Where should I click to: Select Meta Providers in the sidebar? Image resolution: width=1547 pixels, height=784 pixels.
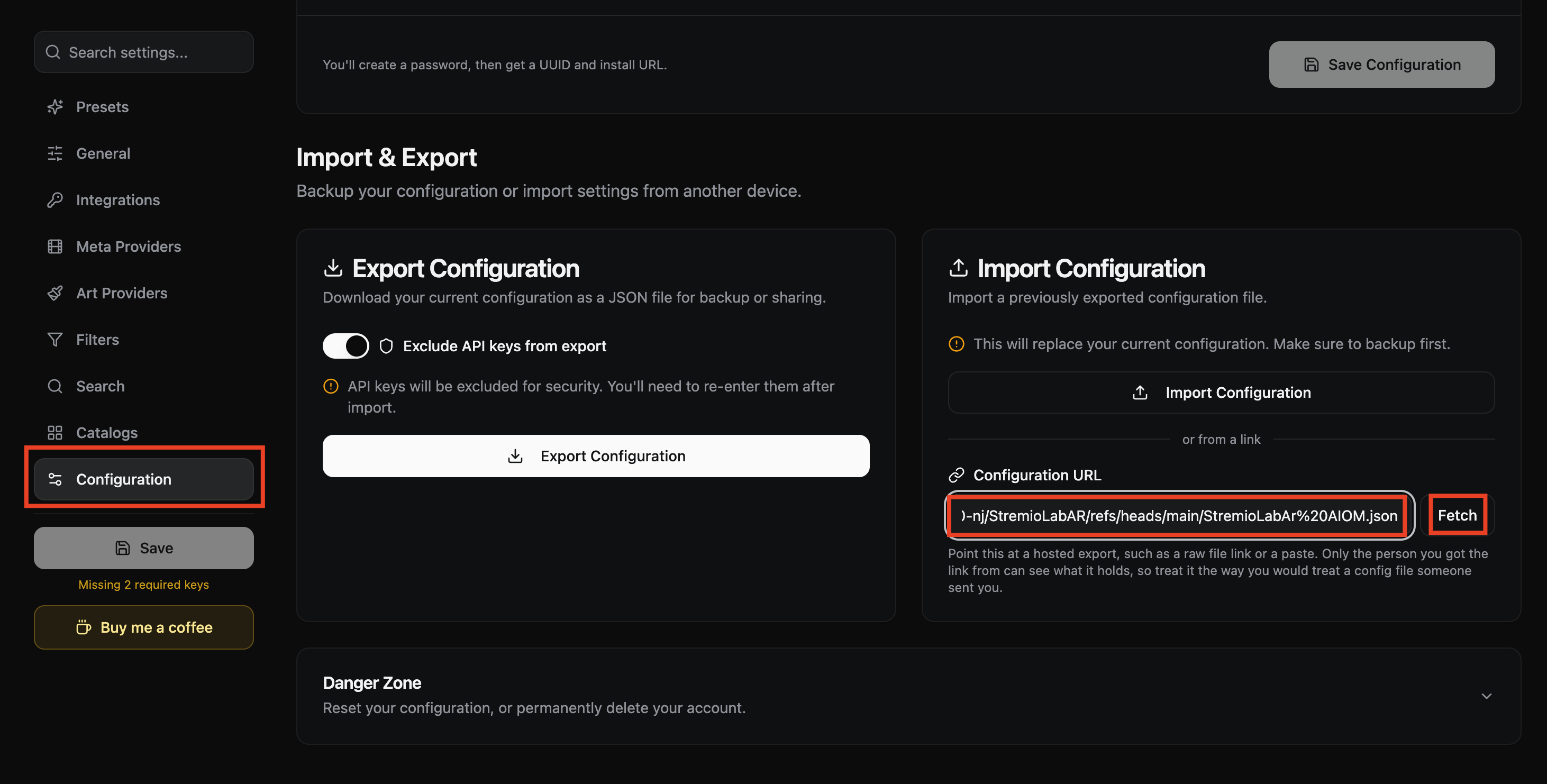pyautogui.click(x=143, y=247)
